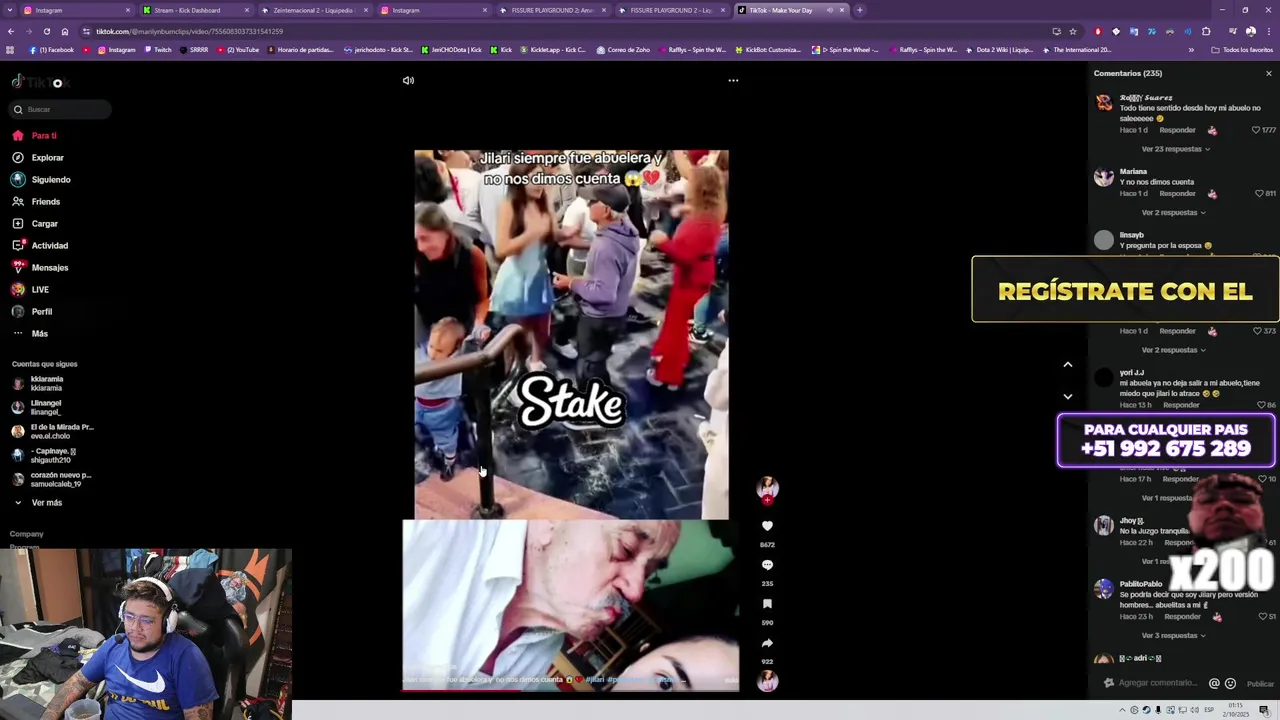Click Publicar comment button

1260,684
